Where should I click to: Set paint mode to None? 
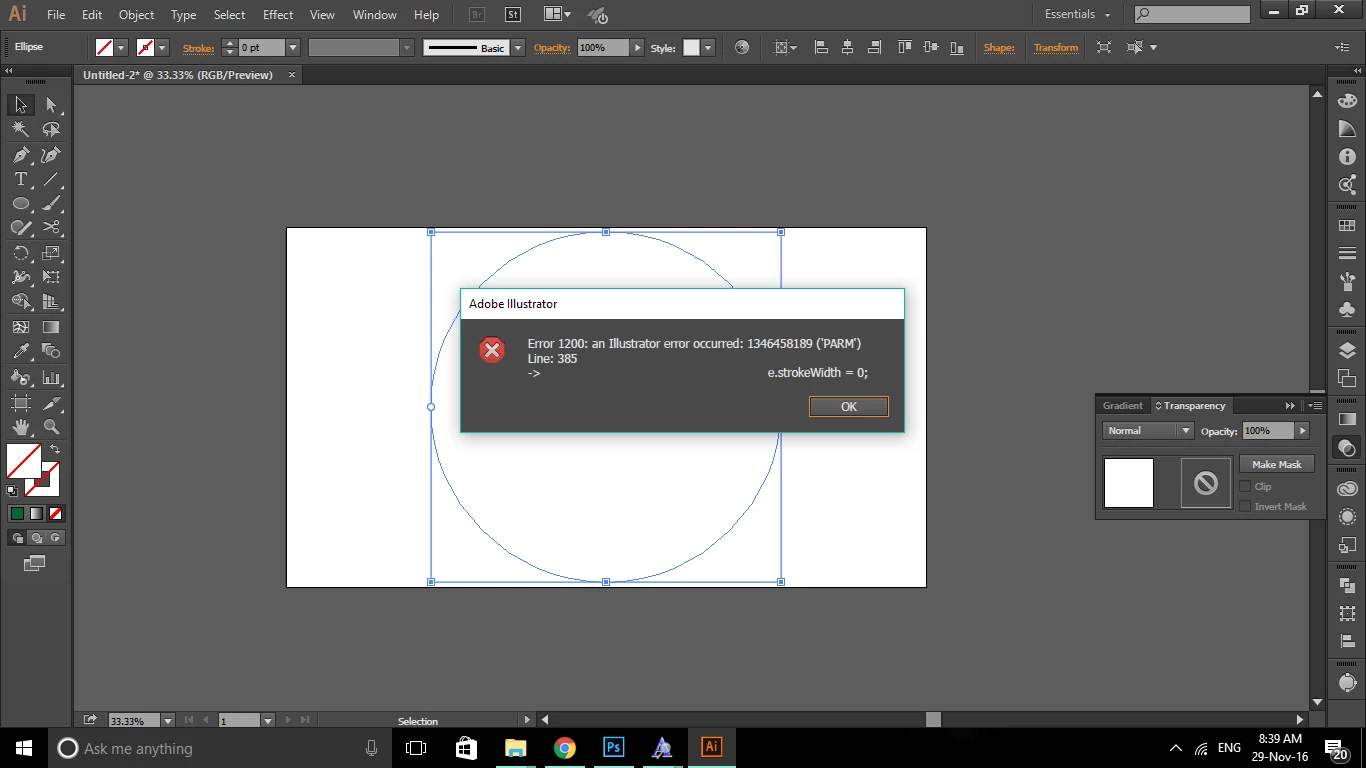pyautogui.click(x=56, y=513)
